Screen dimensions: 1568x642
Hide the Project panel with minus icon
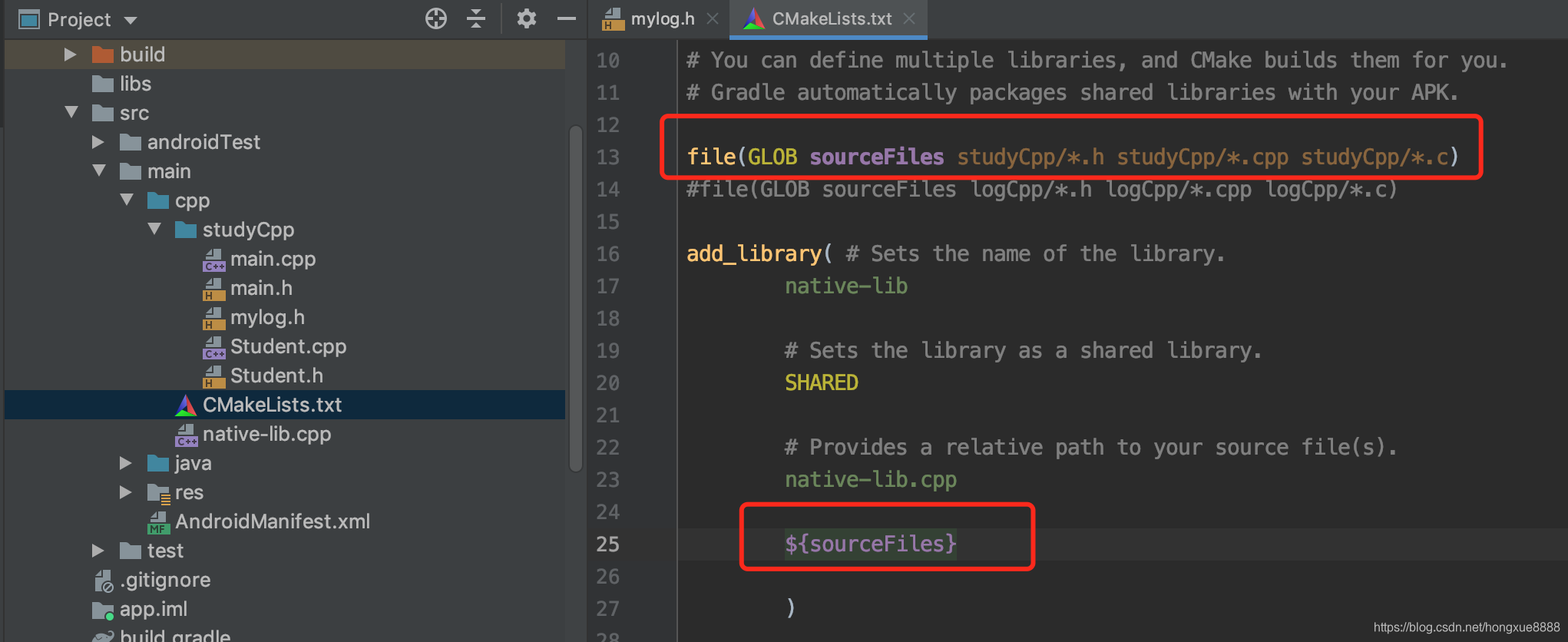pos(567,18)
